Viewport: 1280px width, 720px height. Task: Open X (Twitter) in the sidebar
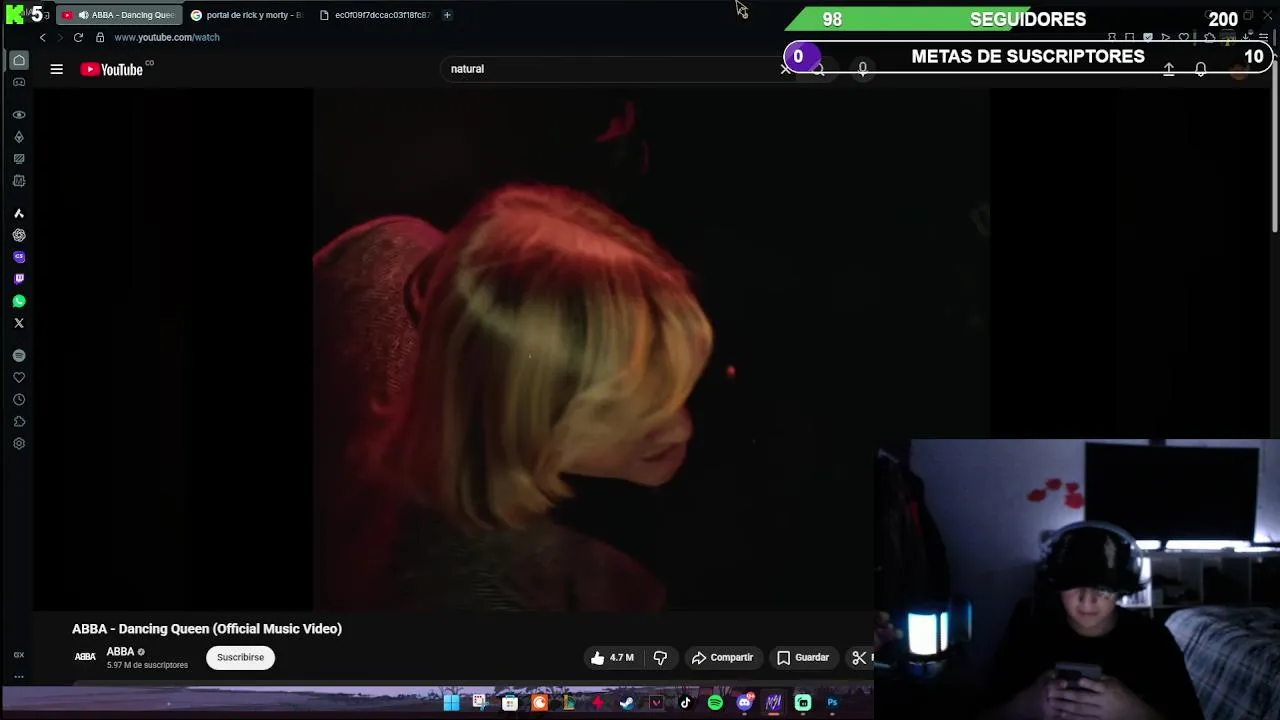(19, 323)
